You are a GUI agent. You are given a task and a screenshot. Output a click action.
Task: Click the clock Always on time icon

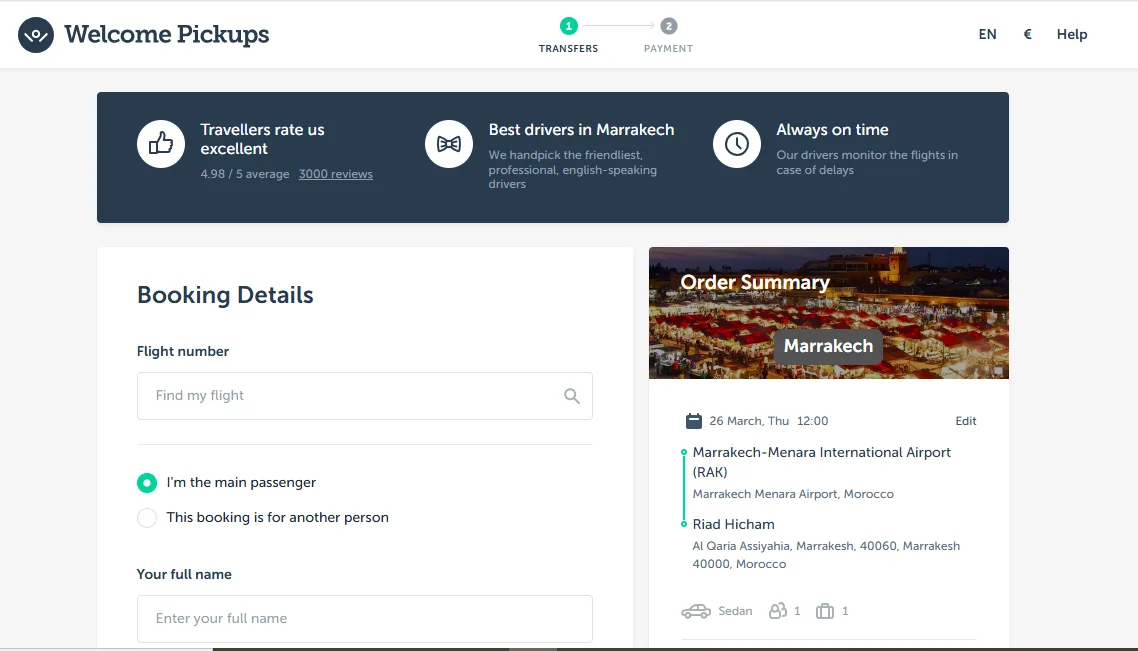click(x=736, y=143)
